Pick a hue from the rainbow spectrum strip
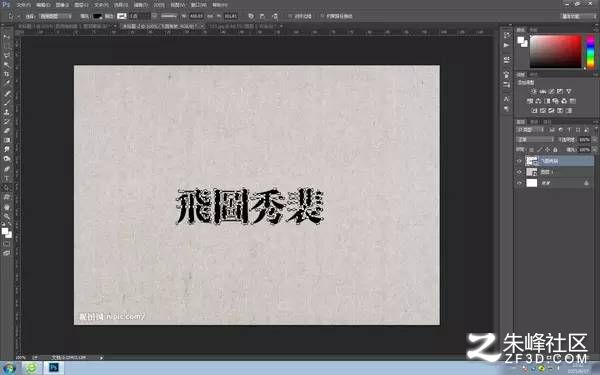 click(x=590, y=52)
